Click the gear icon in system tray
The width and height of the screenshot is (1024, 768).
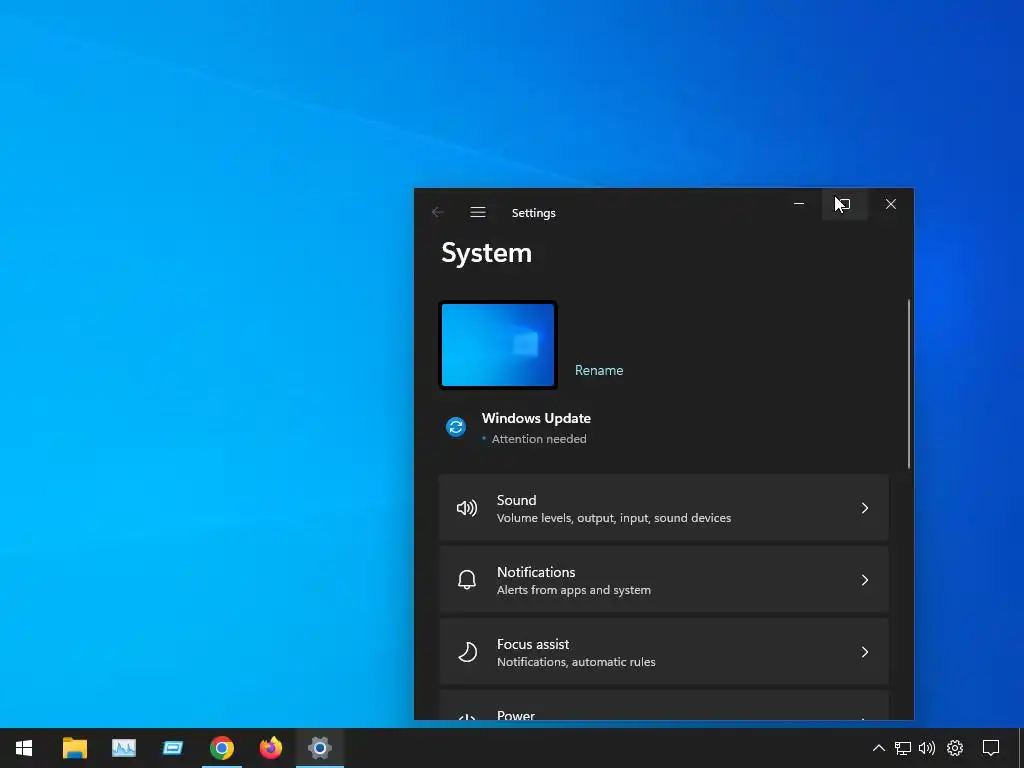pos(955,748)
